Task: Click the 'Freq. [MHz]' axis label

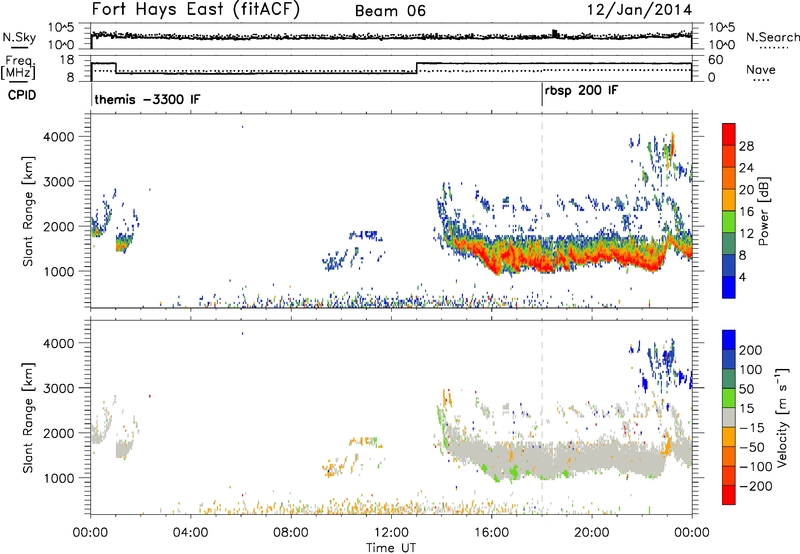Action: tap(18, 67)
